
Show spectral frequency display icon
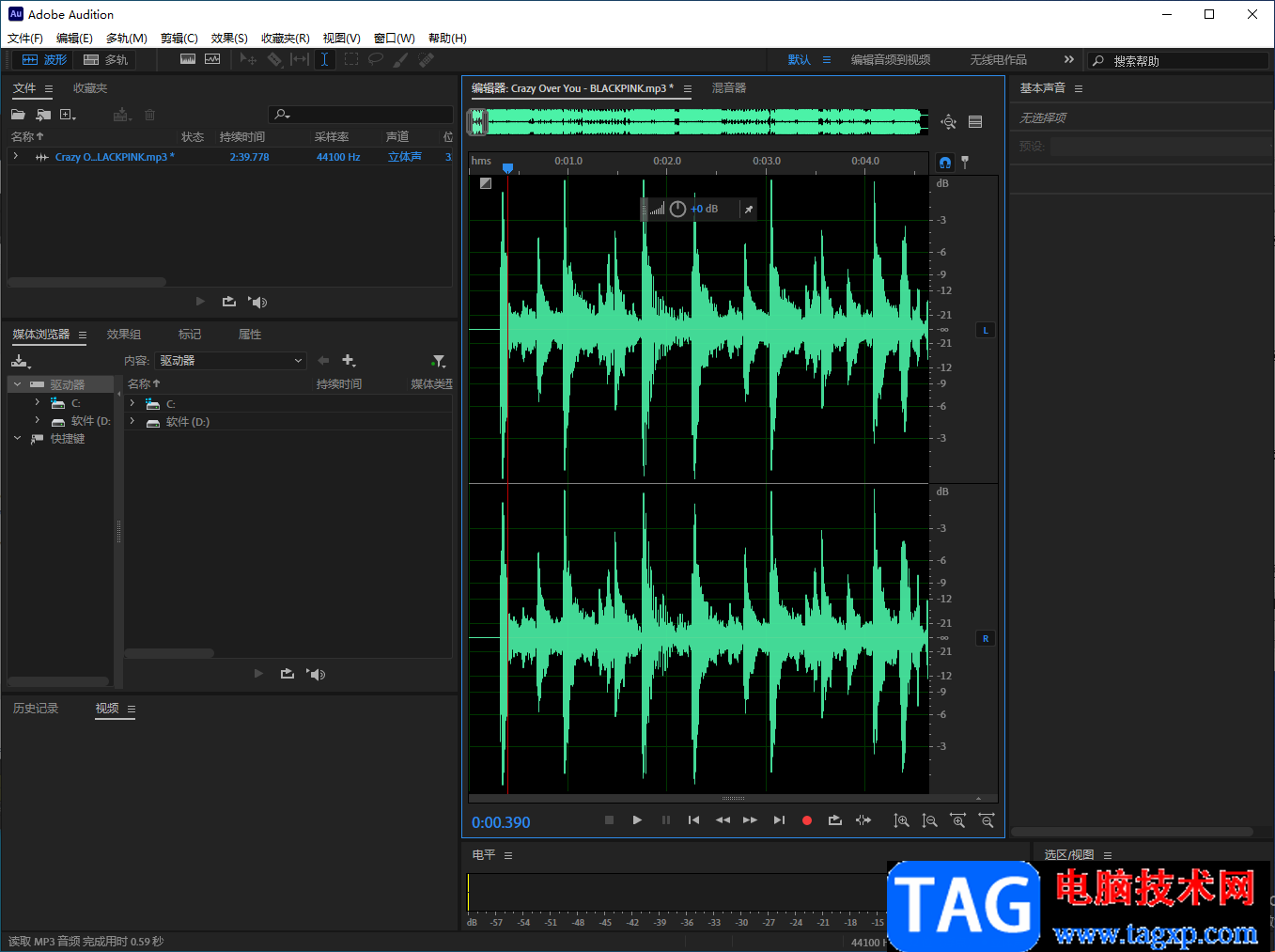[188, 59]
